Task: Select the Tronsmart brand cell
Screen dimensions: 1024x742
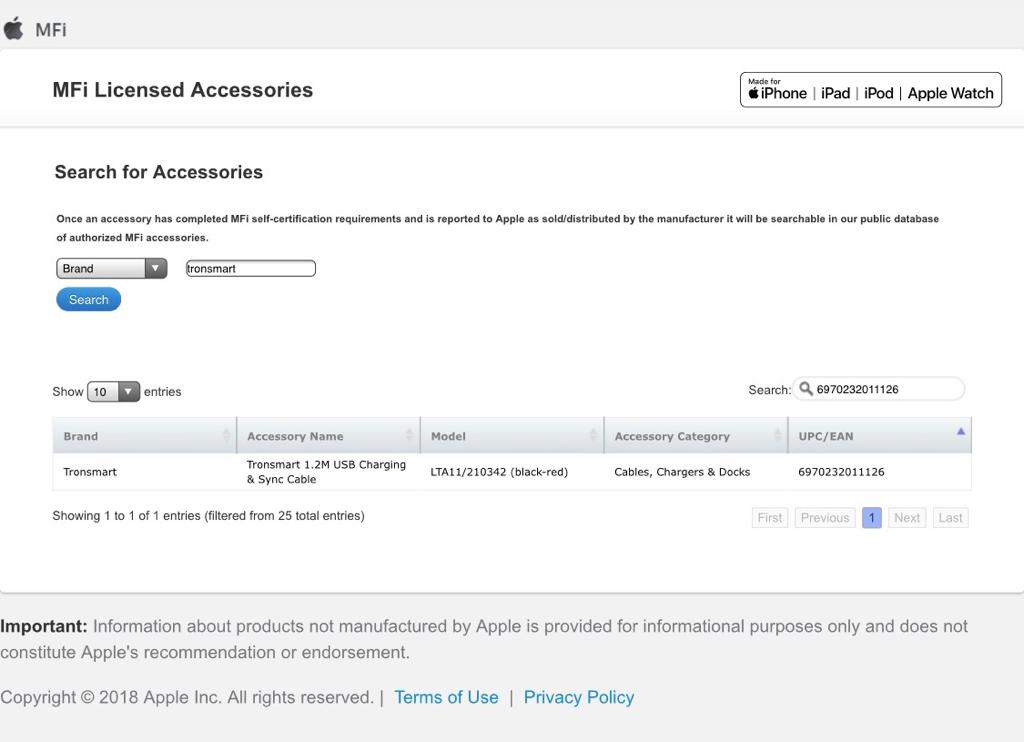Action: 144,472
